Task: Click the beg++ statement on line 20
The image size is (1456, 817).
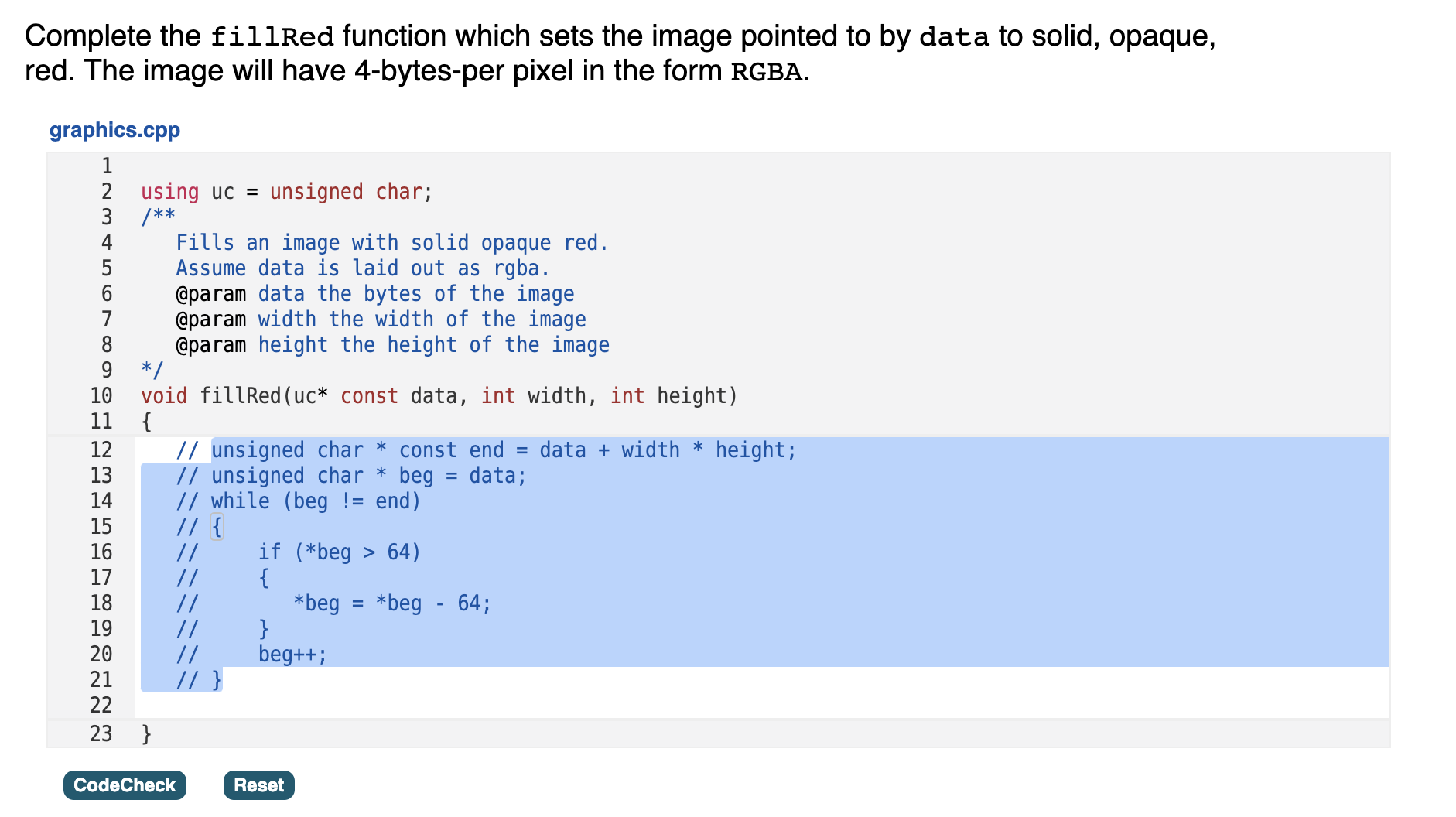Action: pyautogui.click(x=292, y=654)
